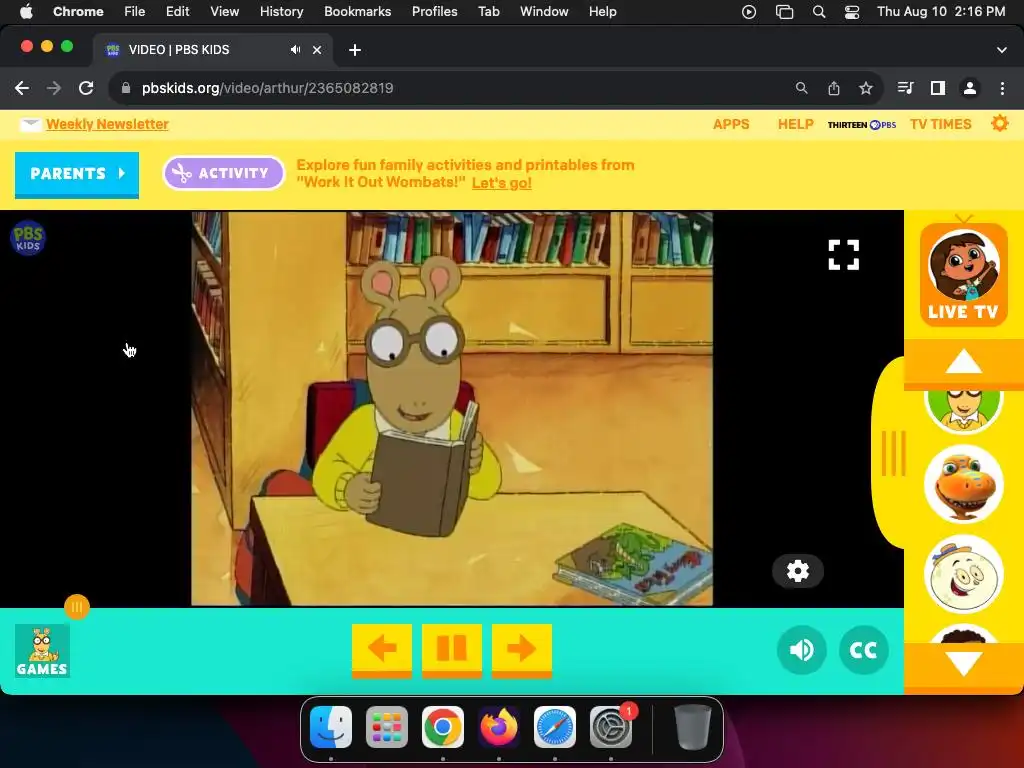Click the zoom magnifier in address bar

[801, 88]
